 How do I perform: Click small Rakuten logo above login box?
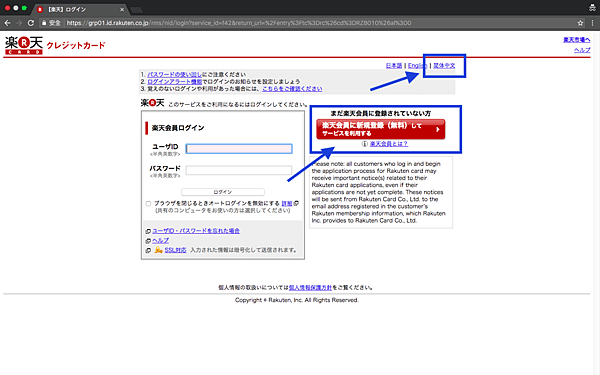pyautogui.click(x=153, y=103)
